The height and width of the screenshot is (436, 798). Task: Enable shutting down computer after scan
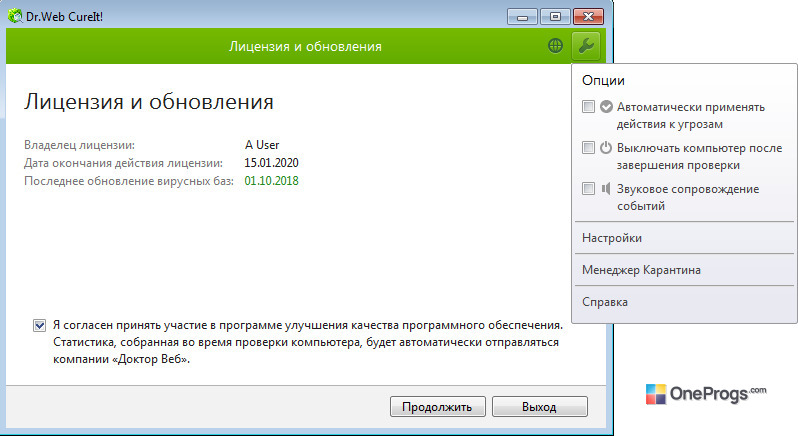pos(588,148)
